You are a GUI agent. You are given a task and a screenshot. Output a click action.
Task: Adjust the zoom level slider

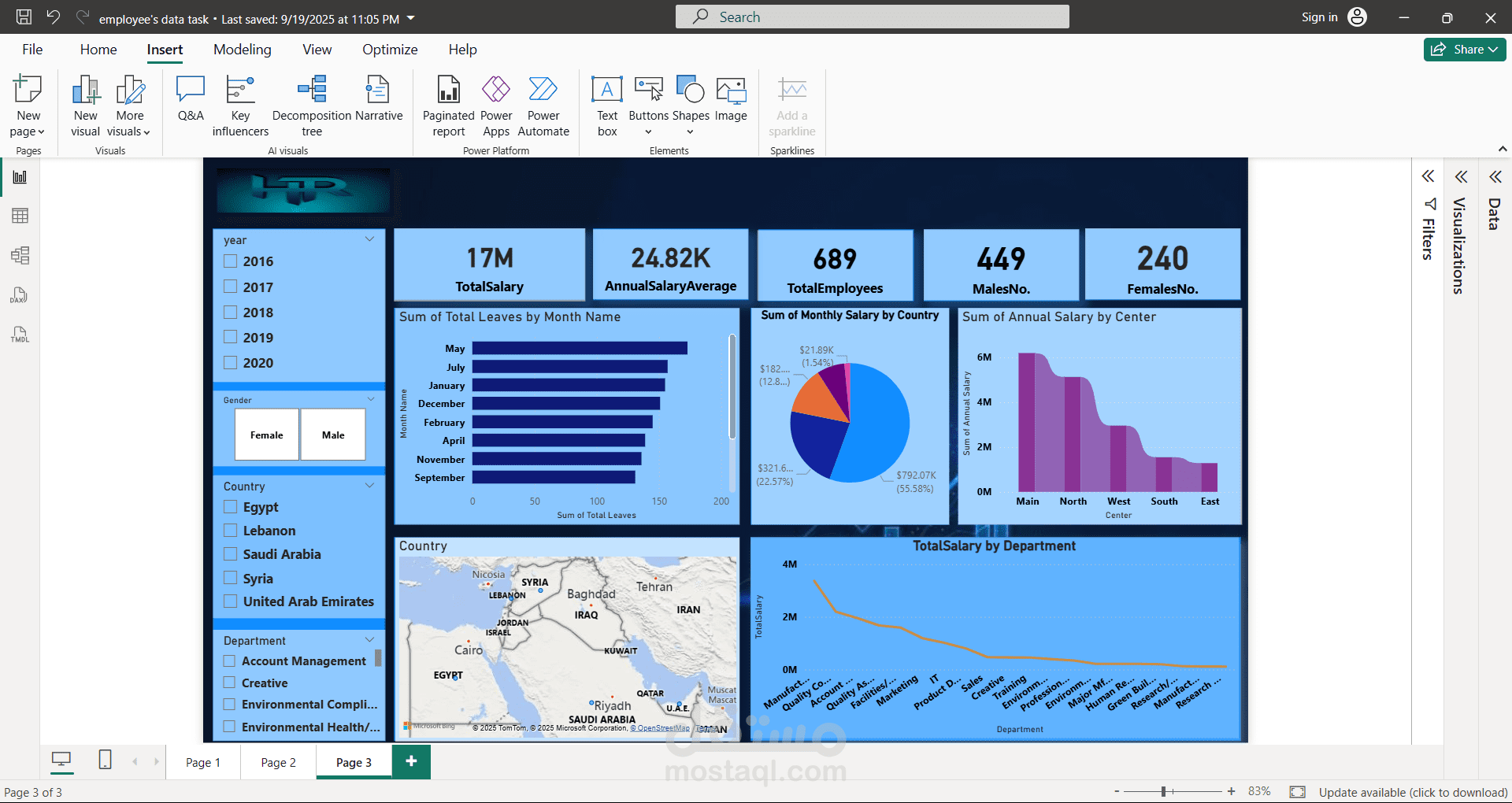coord(1163,791)
